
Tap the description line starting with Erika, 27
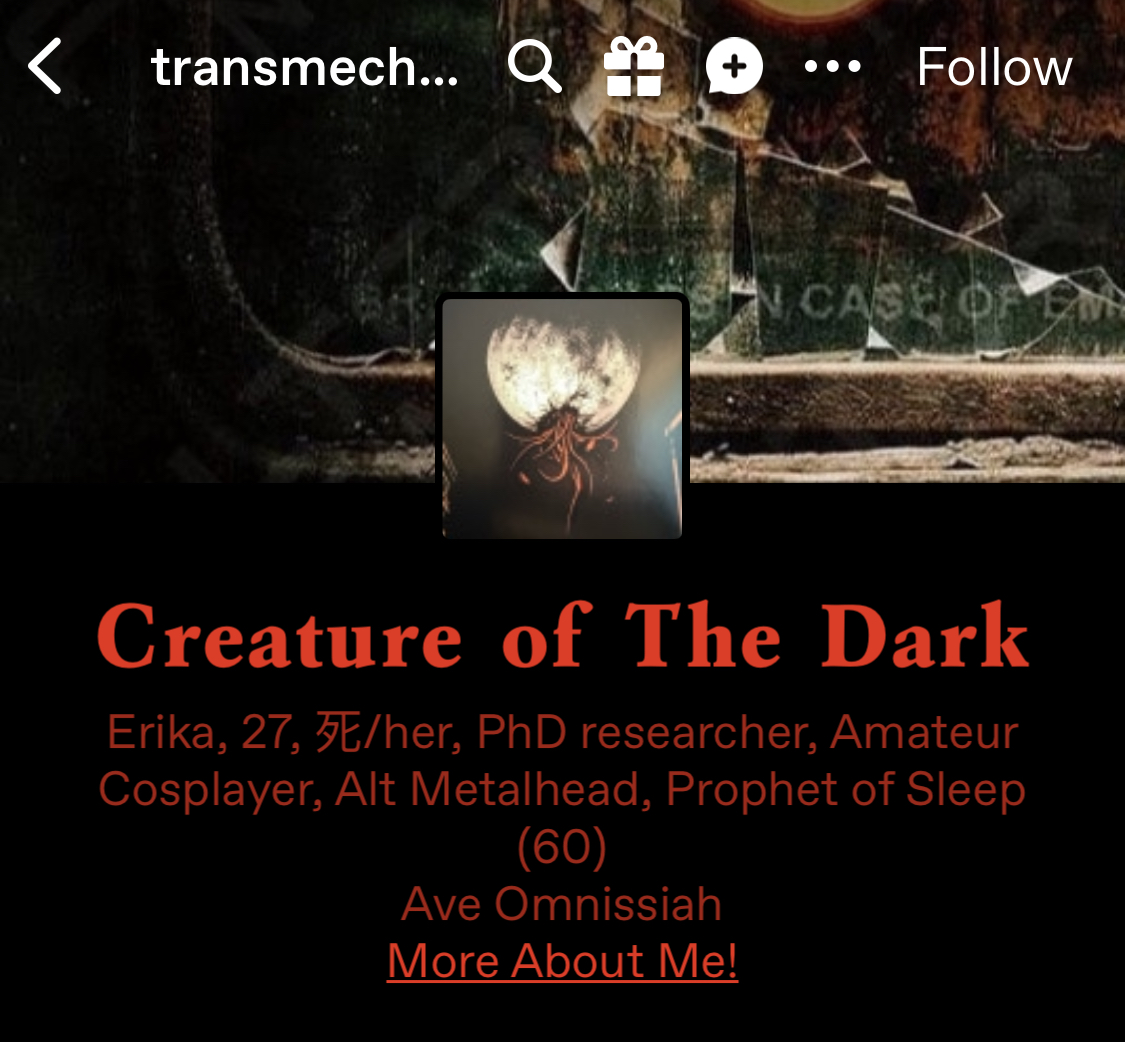point(562,733)
